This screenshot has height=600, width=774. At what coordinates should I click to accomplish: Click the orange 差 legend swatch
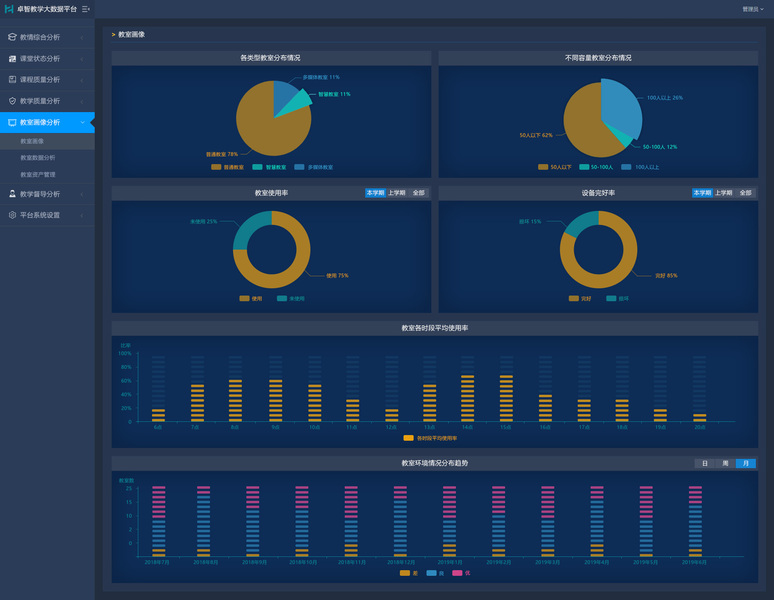pos(405,573)
